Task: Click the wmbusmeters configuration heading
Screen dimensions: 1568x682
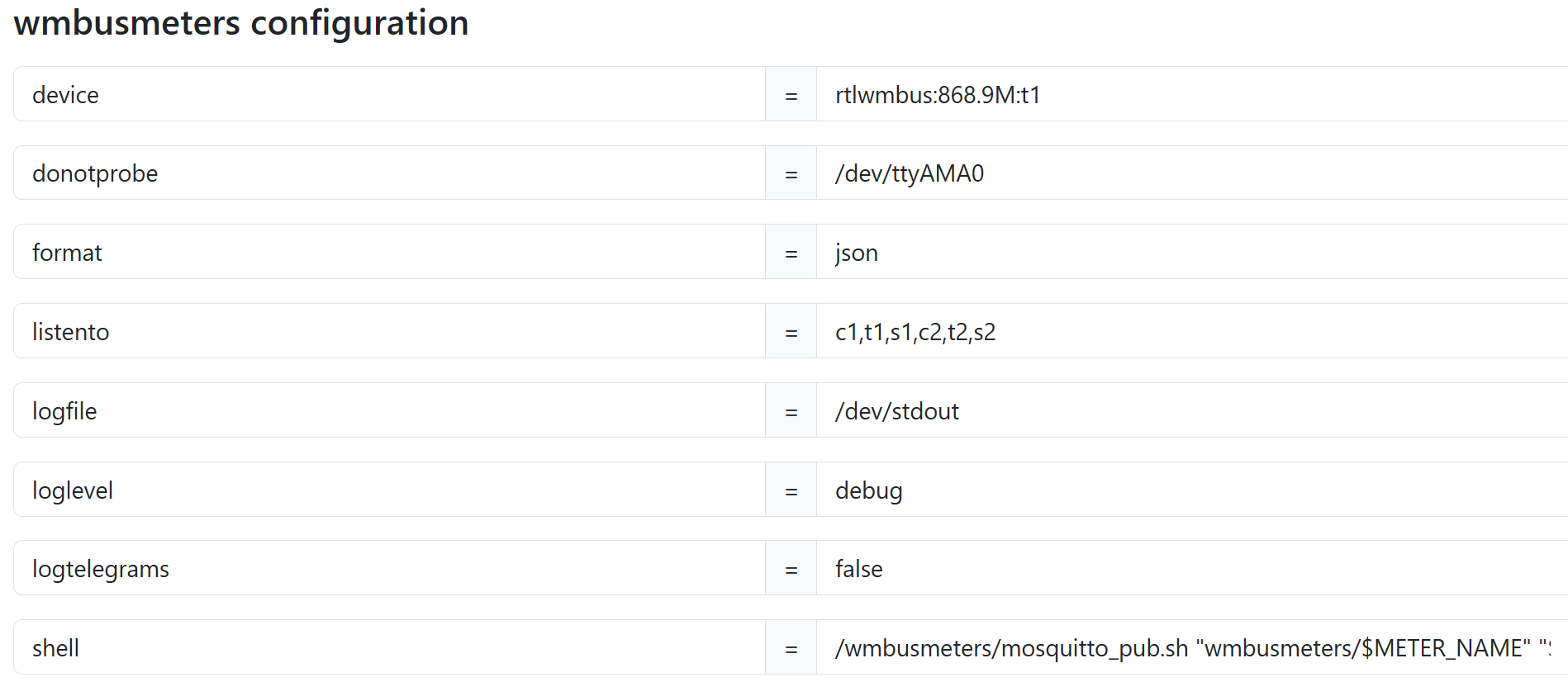Action: (241, 23)
